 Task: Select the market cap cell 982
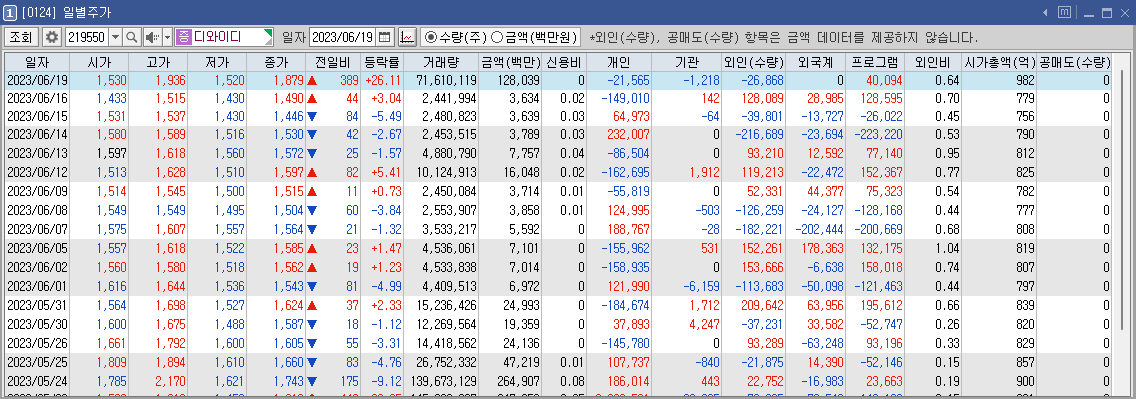999,80
